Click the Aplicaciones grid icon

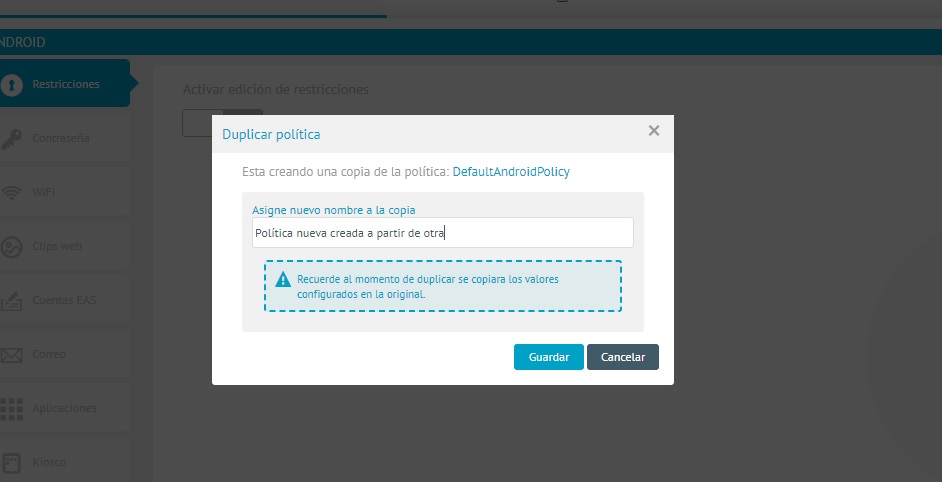click(11, 409)
